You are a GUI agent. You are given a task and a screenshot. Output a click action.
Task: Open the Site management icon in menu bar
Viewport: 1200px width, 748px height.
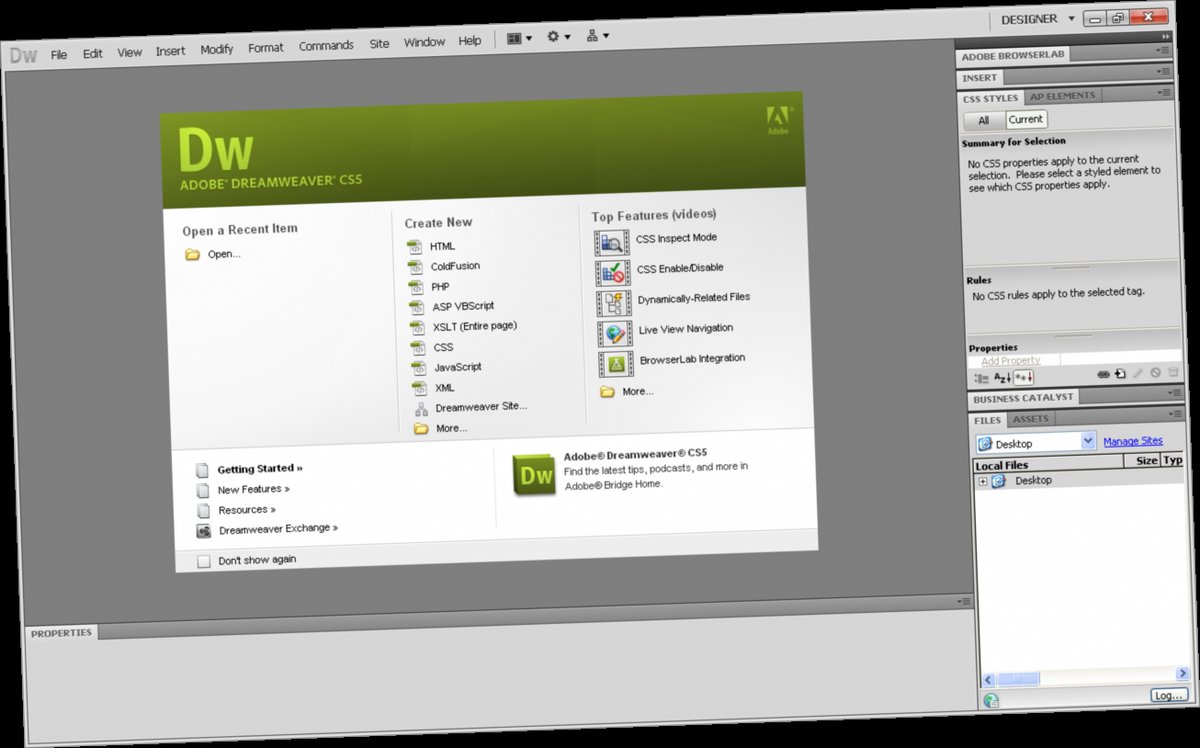(598, 36)
